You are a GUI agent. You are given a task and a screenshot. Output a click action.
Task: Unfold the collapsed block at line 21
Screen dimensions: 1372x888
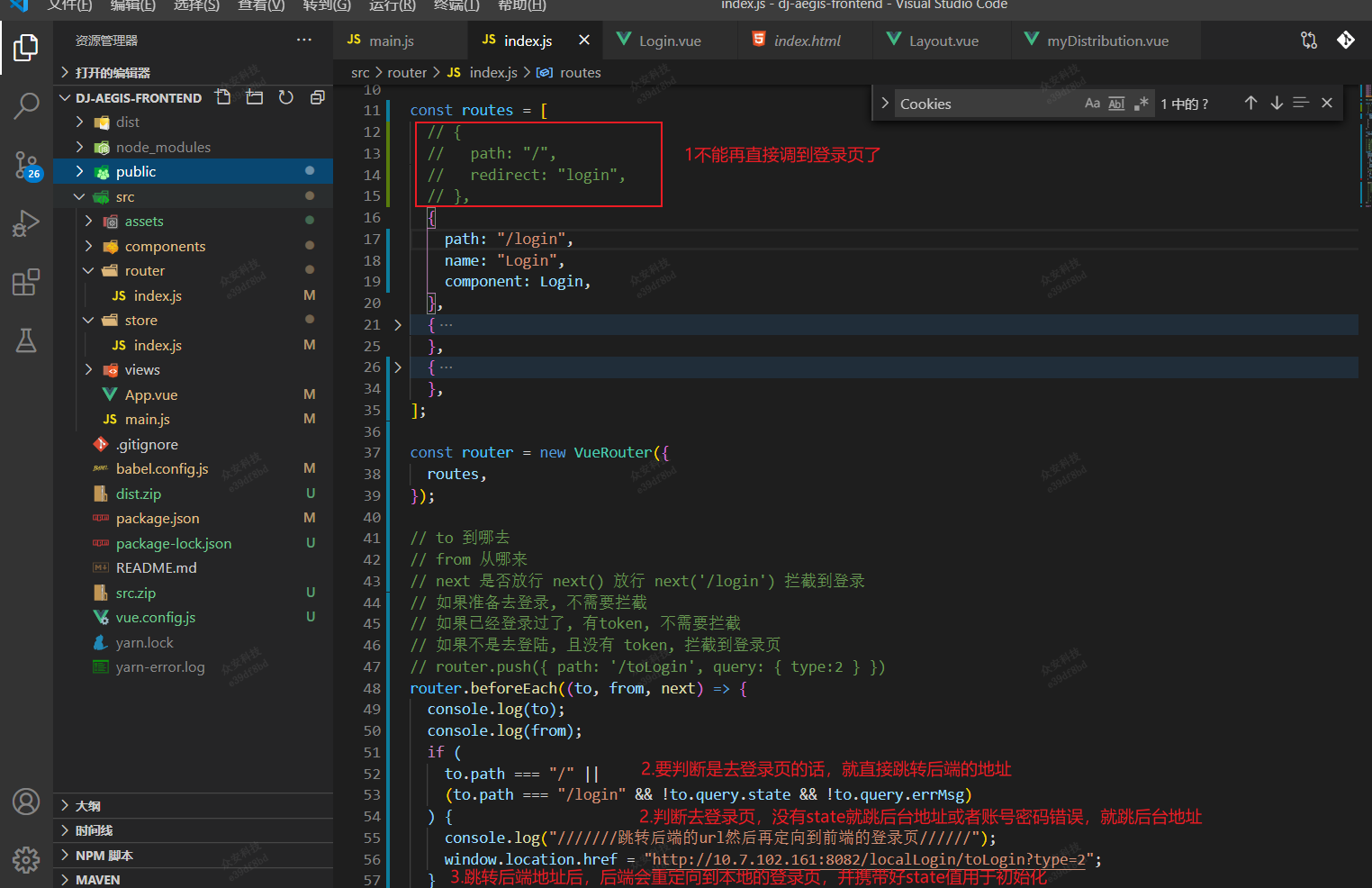(x=398, y=324)
